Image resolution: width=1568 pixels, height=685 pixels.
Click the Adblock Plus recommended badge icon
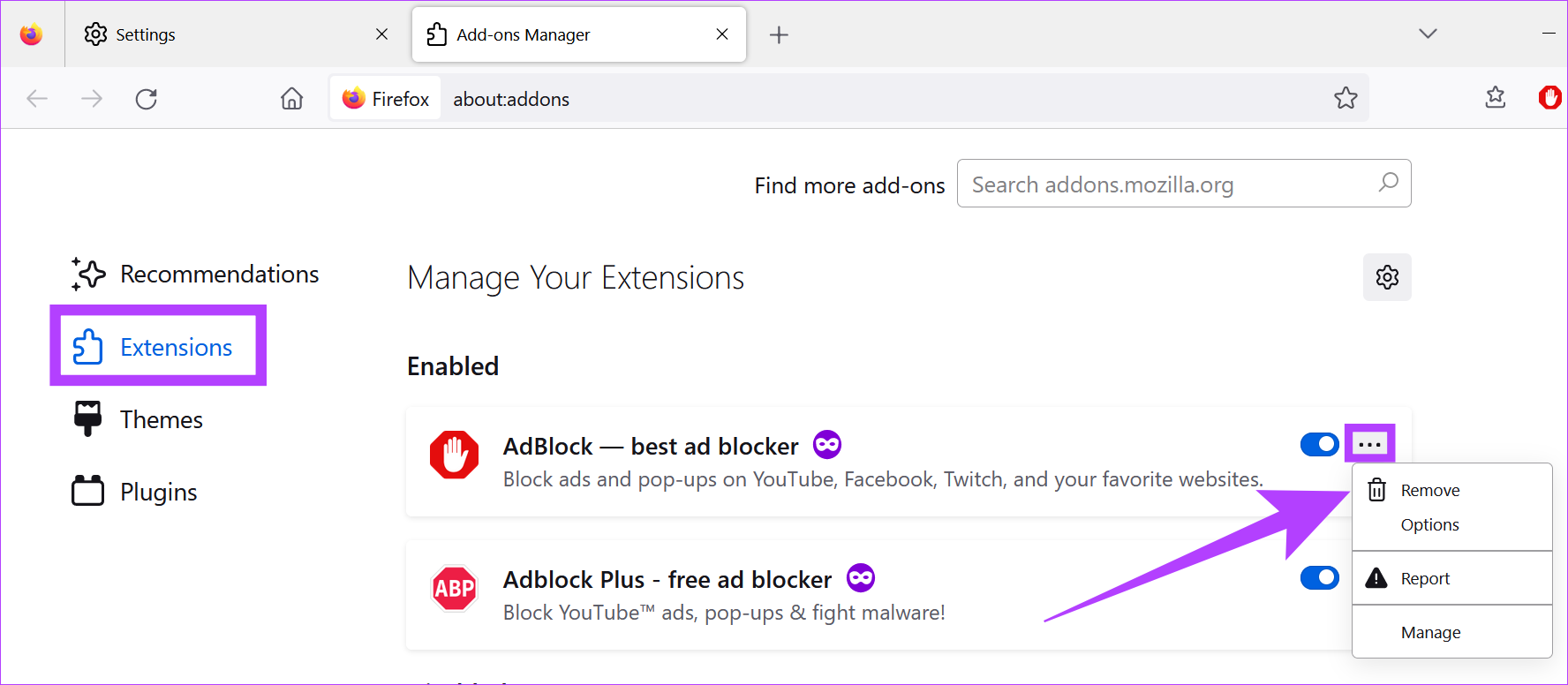pyautogui.click(x=860, y=578)
